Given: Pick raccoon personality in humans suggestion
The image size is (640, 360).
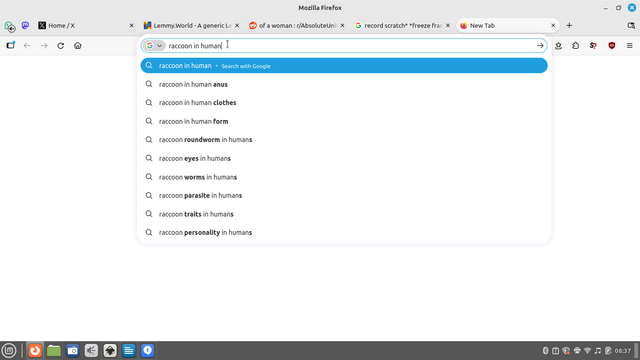Looking at the screenshot, I should coord(344,232).
